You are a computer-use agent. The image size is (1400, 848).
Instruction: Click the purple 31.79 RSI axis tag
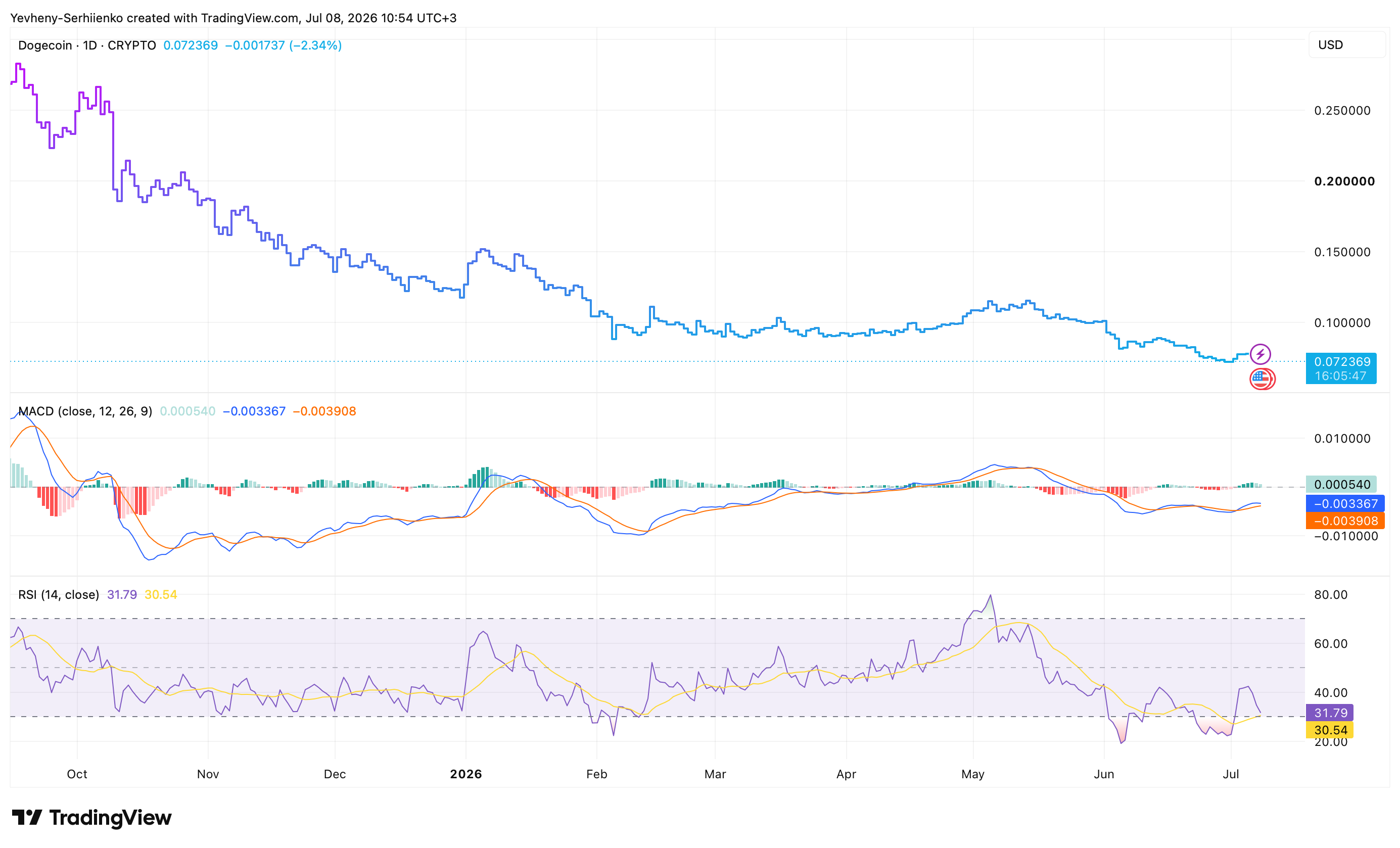[1330, 713]
